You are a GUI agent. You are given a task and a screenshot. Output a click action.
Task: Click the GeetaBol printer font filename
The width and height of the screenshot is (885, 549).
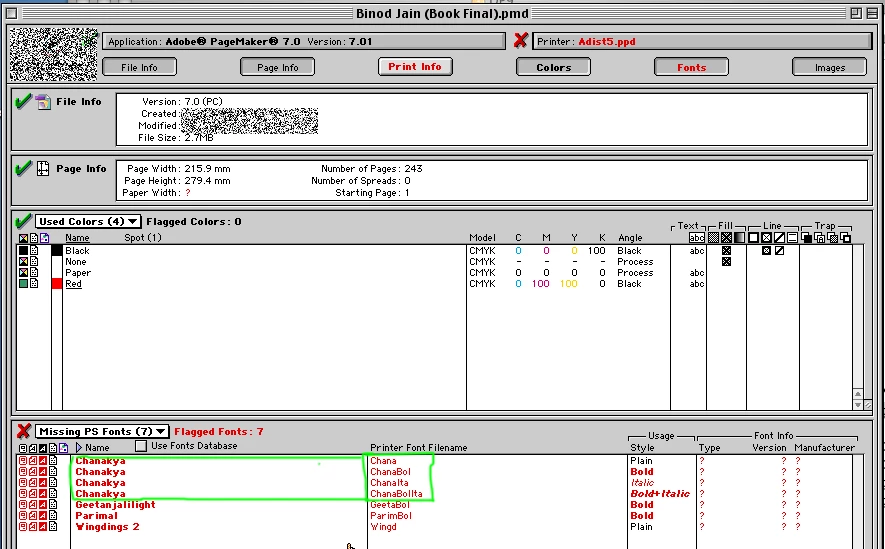tap(390, 504)
